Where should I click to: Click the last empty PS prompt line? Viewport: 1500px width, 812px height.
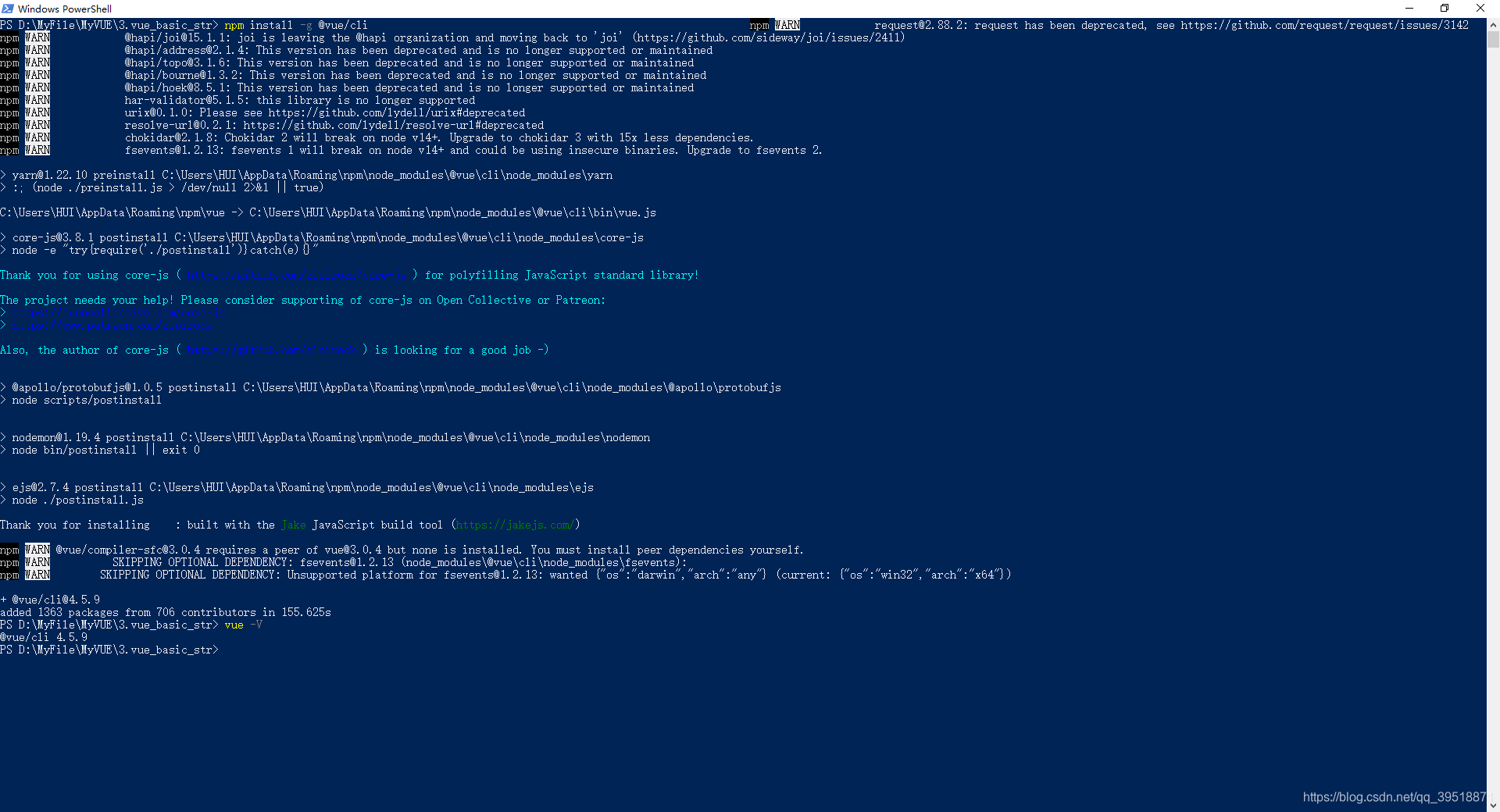[109, 650]
